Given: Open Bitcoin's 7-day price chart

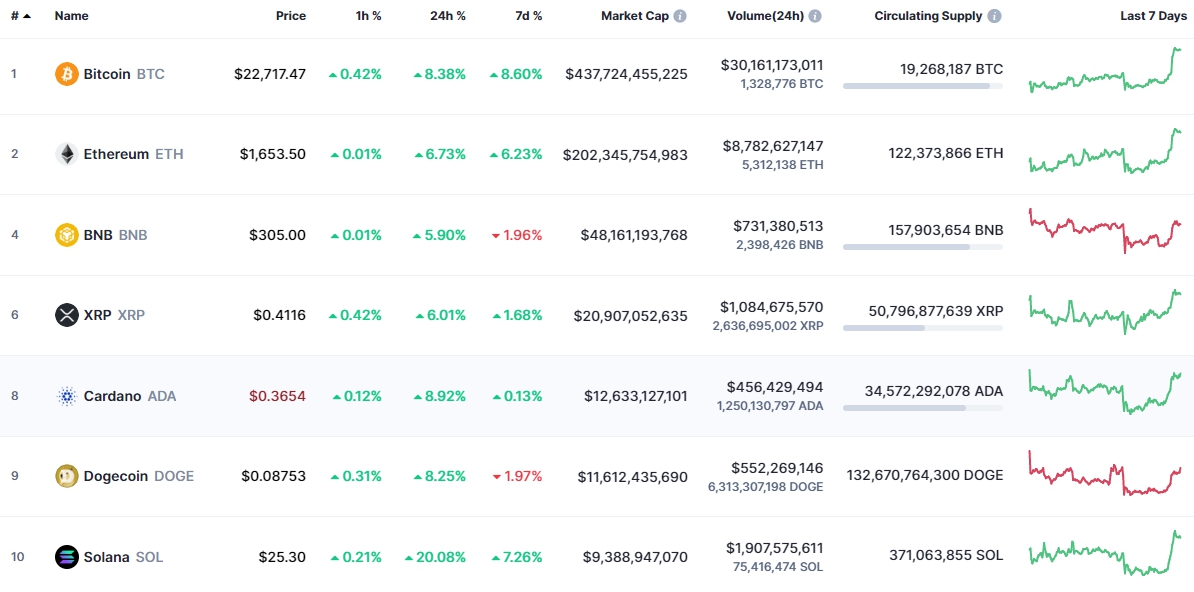Looking at the screenshot, I should click(1105, 70).
